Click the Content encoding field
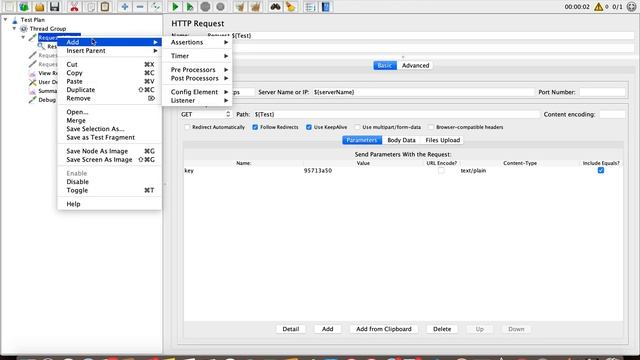 (612, 114)
